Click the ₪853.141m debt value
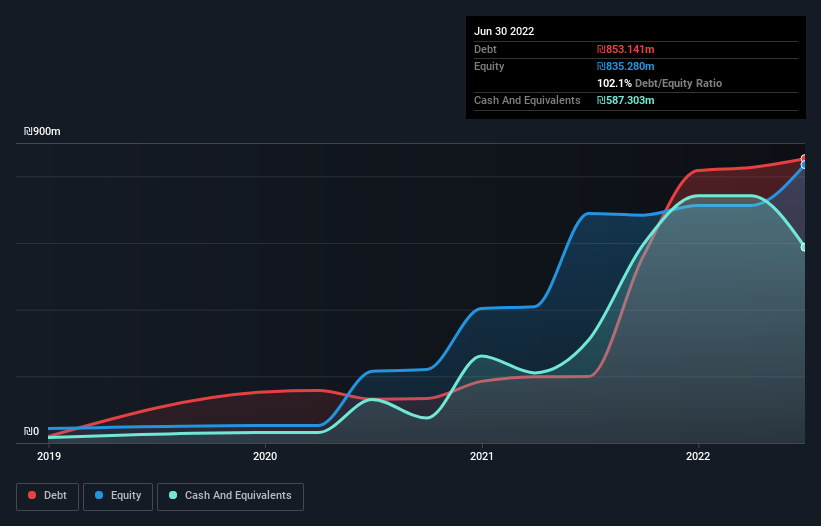 [x=626, y=49]
